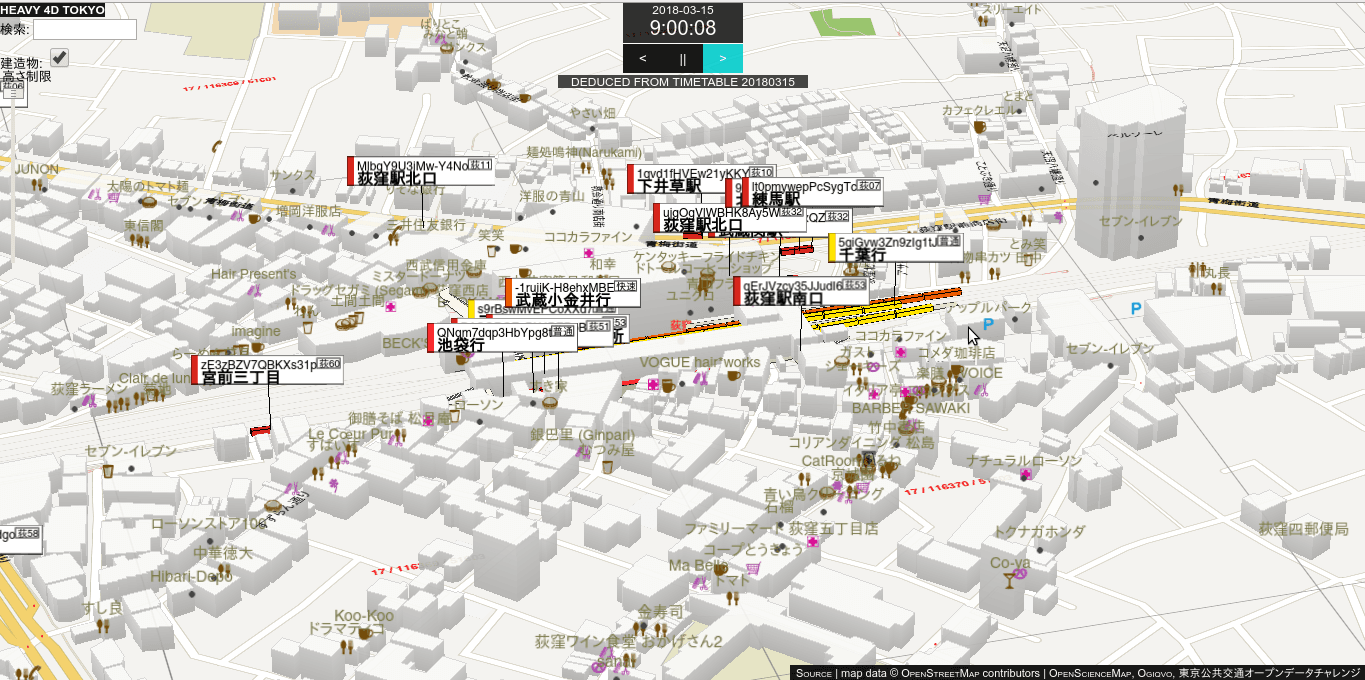The width and height of the screenshot is (1365, 680).
Task: Click pharmacy icon below ナチュラルローソン
Action: (1026, 474)
